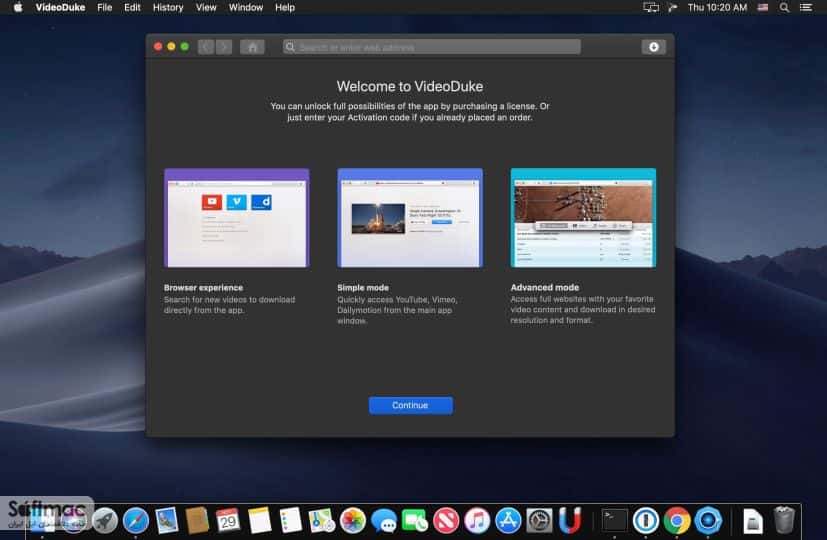Open Magnet red horseshoe icon in Dock
Screen dimensions: 827x540
(x=570, y=520)
